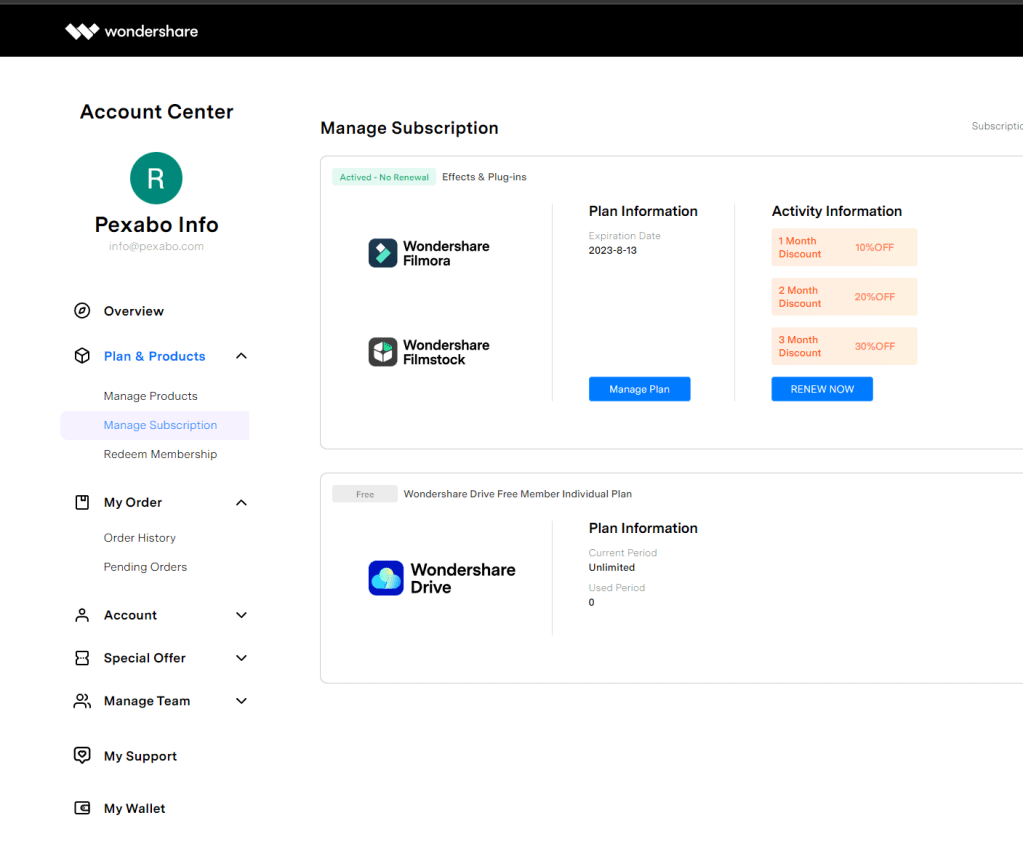
Task: Open the Manage Team menu label
Action: point(147,701)
